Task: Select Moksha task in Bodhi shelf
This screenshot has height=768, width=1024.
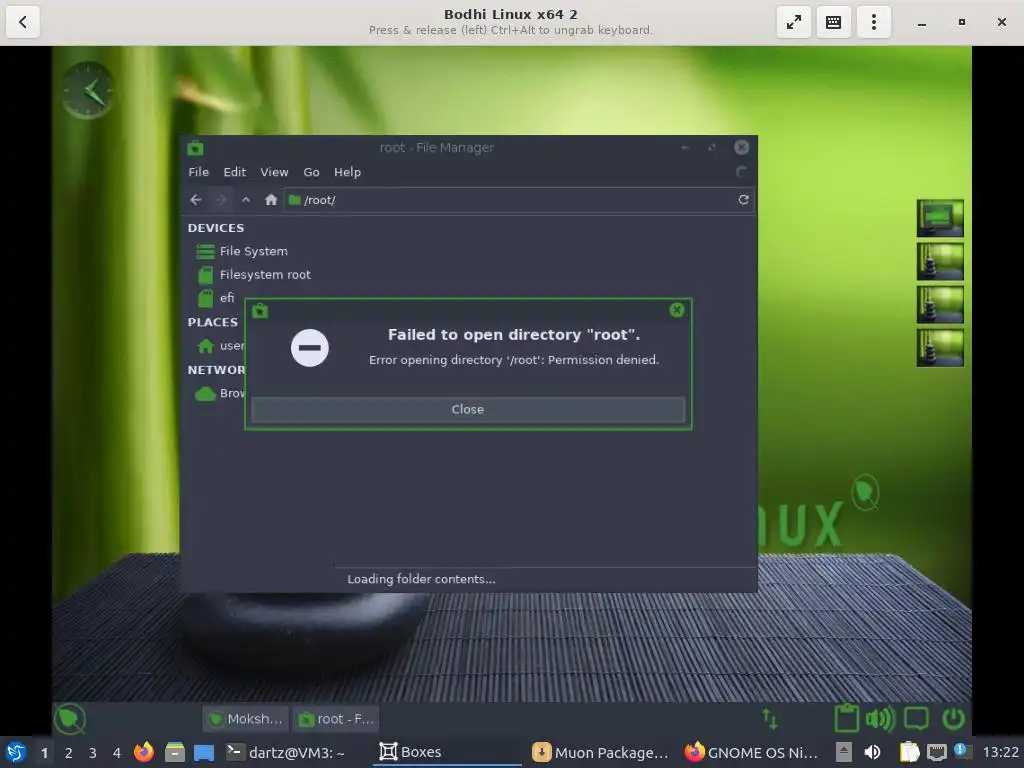Action: 246,719
